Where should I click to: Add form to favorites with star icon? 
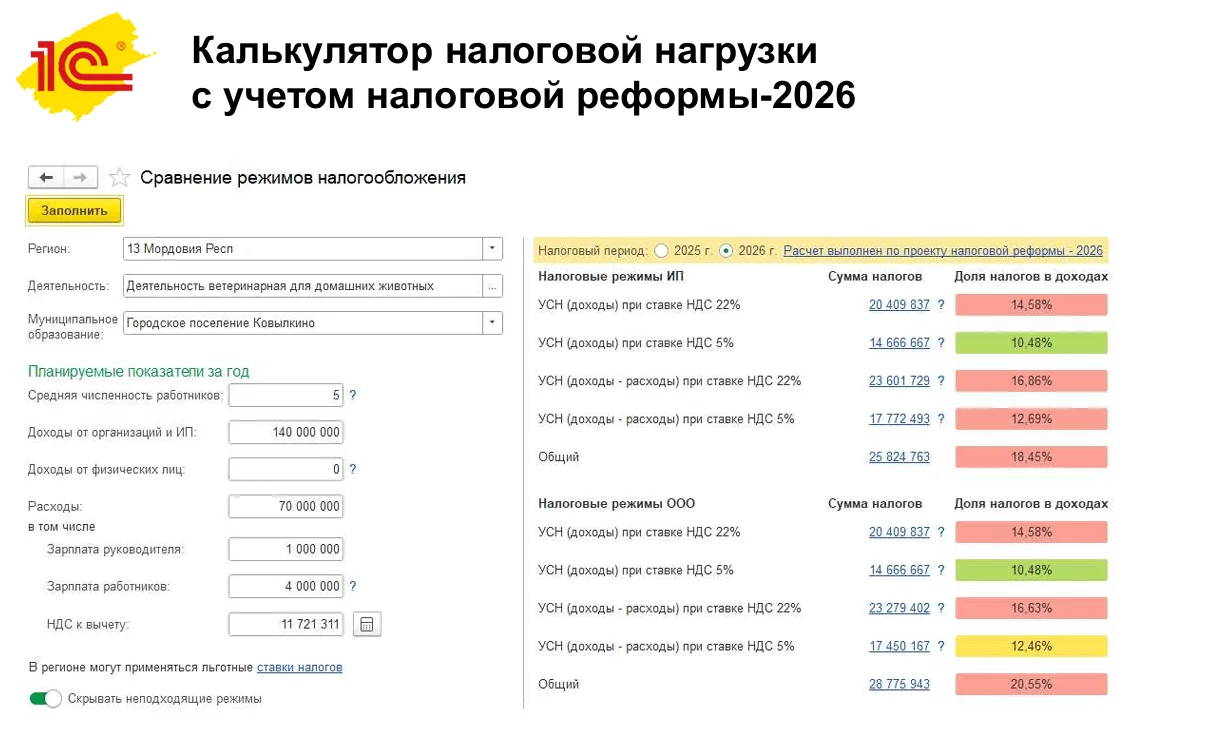[x=119, y=178]
